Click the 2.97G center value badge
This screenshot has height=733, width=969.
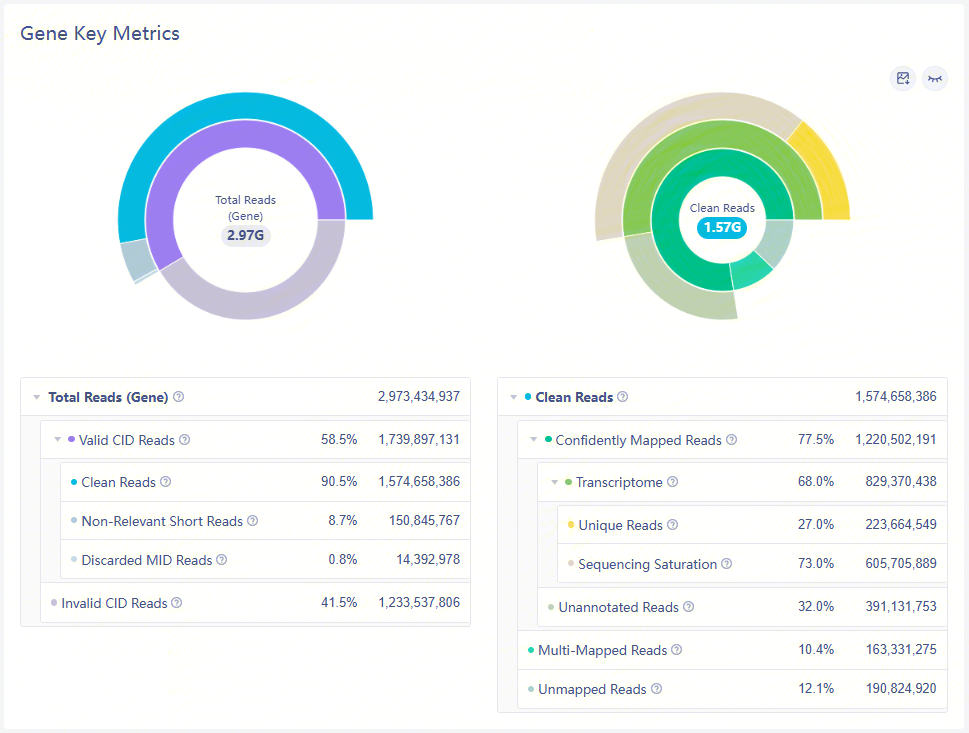pyautogui.click(x=246, y=235)
